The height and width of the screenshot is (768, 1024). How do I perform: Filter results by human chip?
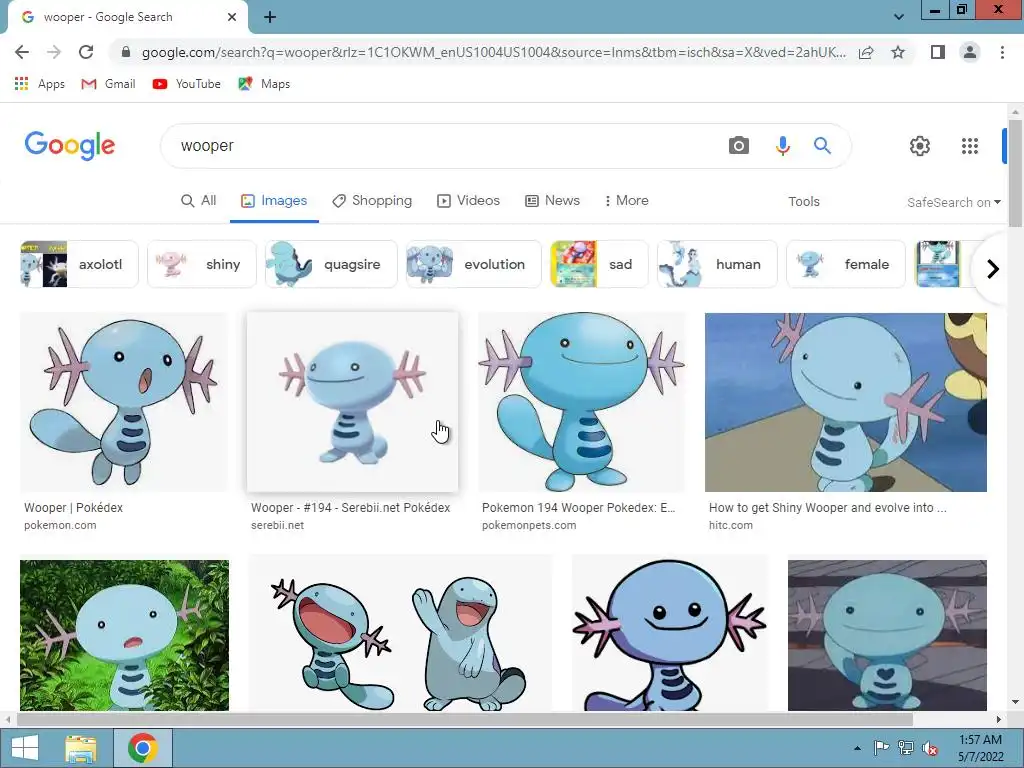tap(717, 264)
